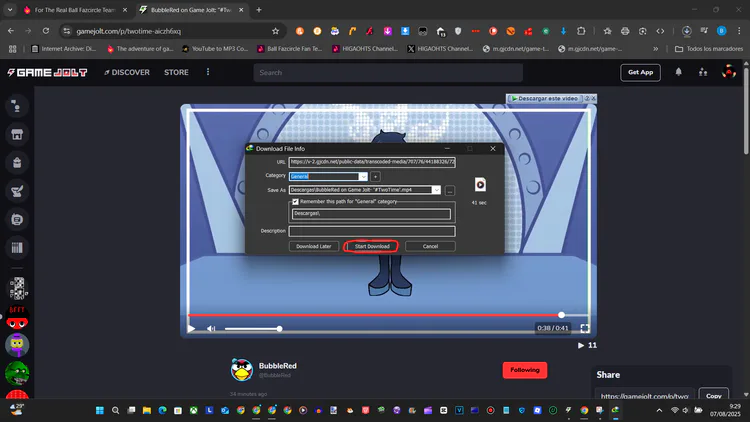Show more bookmarks chevron
The image size is (750, 422).
[x=655, y=49]
